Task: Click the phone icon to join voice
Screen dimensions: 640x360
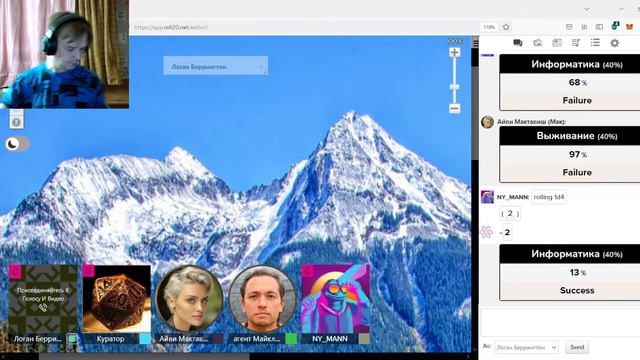Action: click(x=43, y=308)
